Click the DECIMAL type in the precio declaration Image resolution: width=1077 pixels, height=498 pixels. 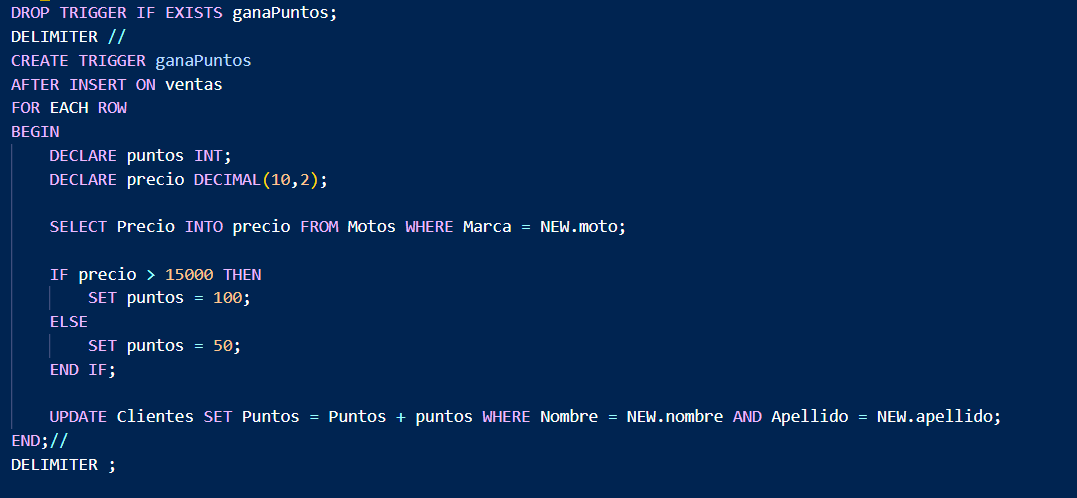coord(227,180)
